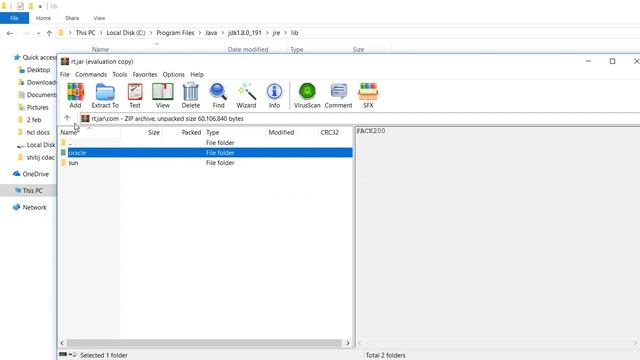Open the Help menu

tap(197, 74)
